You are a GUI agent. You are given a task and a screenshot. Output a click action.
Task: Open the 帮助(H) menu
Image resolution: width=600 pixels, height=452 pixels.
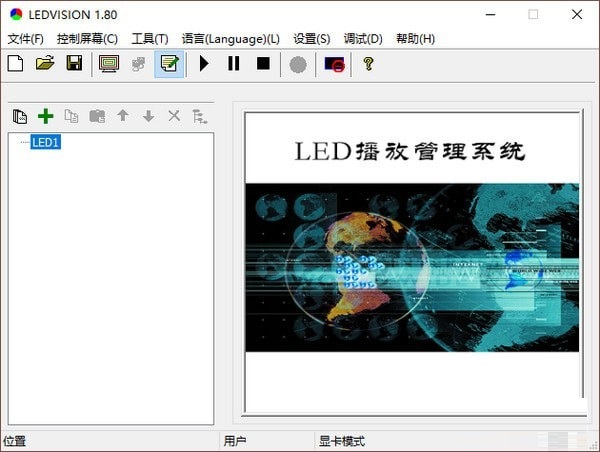point(415,39)
